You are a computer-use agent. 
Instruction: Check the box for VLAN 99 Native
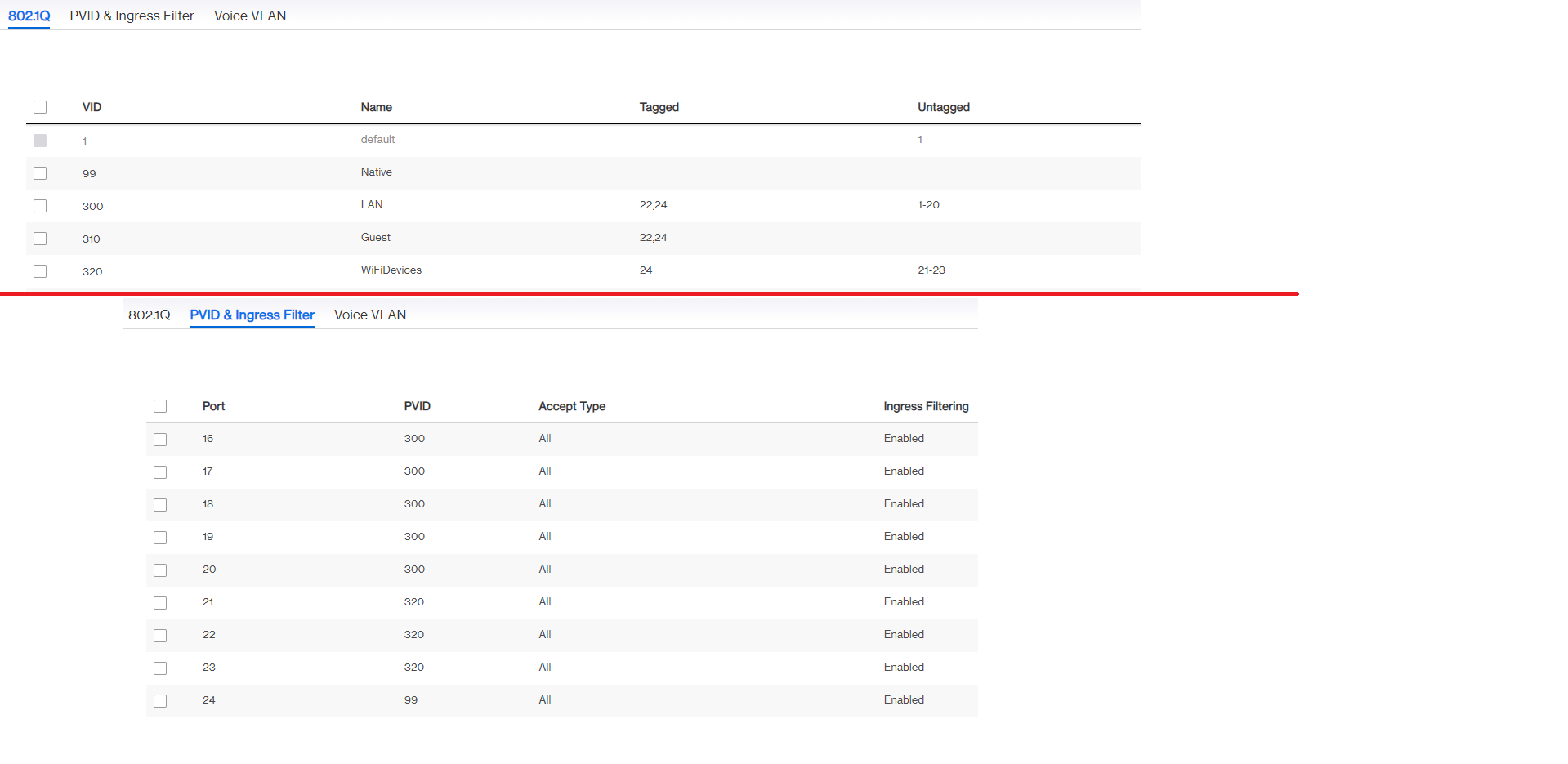(40, 173)
